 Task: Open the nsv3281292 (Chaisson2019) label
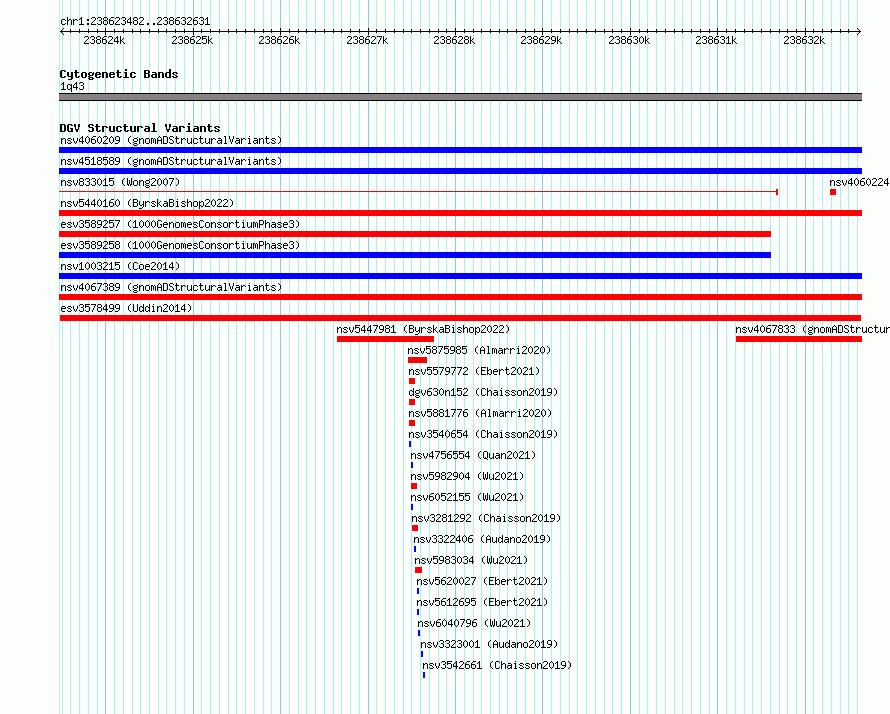click(x=486, y=518)
